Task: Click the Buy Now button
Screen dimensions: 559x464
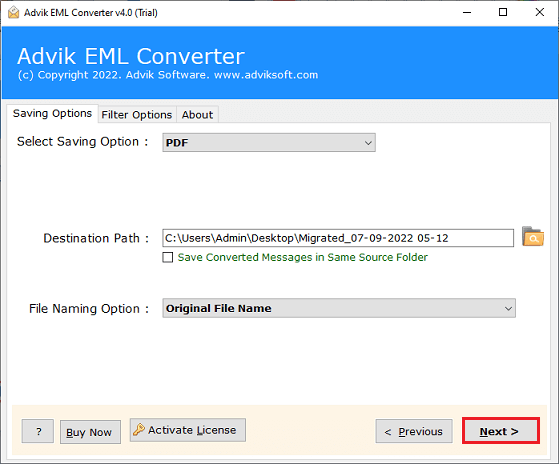Action: tap(90, 432)
